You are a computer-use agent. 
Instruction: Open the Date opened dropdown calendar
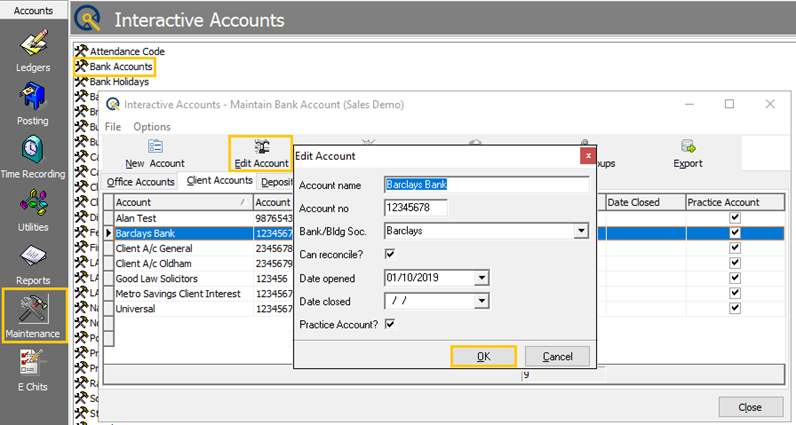click(x=481, y=278)
